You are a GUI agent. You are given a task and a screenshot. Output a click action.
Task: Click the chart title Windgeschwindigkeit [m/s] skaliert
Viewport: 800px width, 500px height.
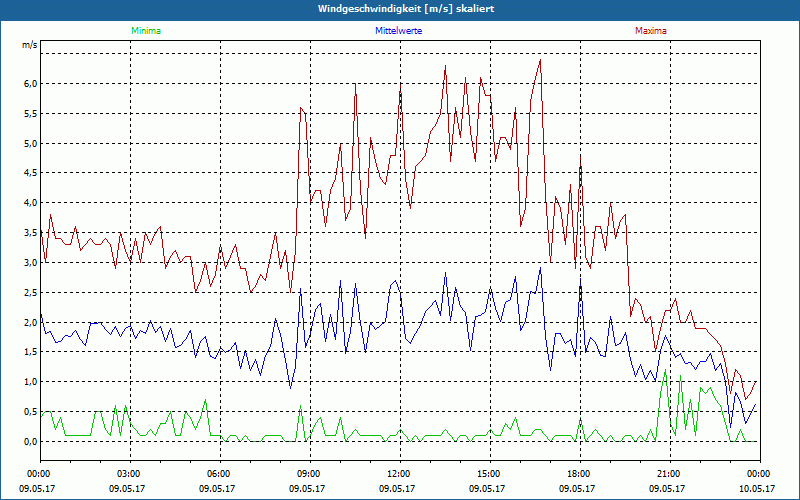[x=406, y=9]
